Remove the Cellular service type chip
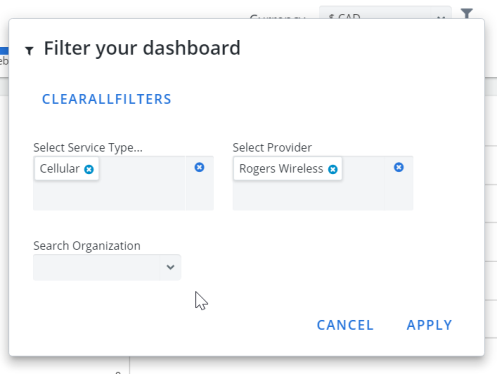Viewport: 497px width, 374px height. [x=89, y=169]
